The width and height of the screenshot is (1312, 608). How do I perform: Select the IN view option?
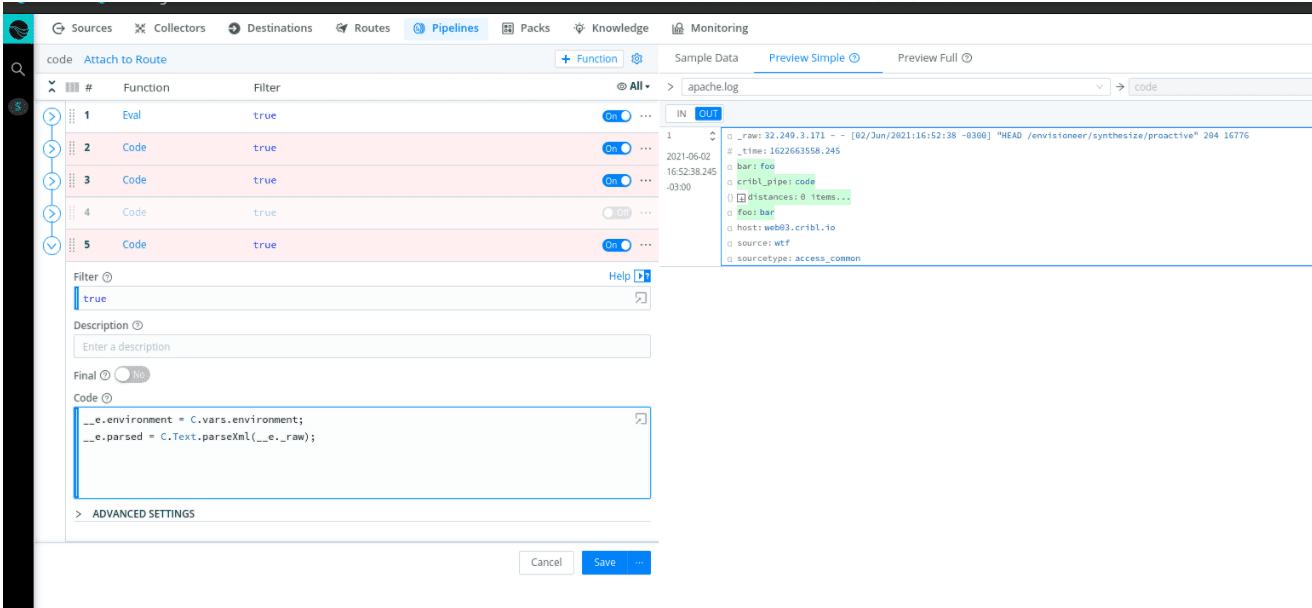(681, 114)
